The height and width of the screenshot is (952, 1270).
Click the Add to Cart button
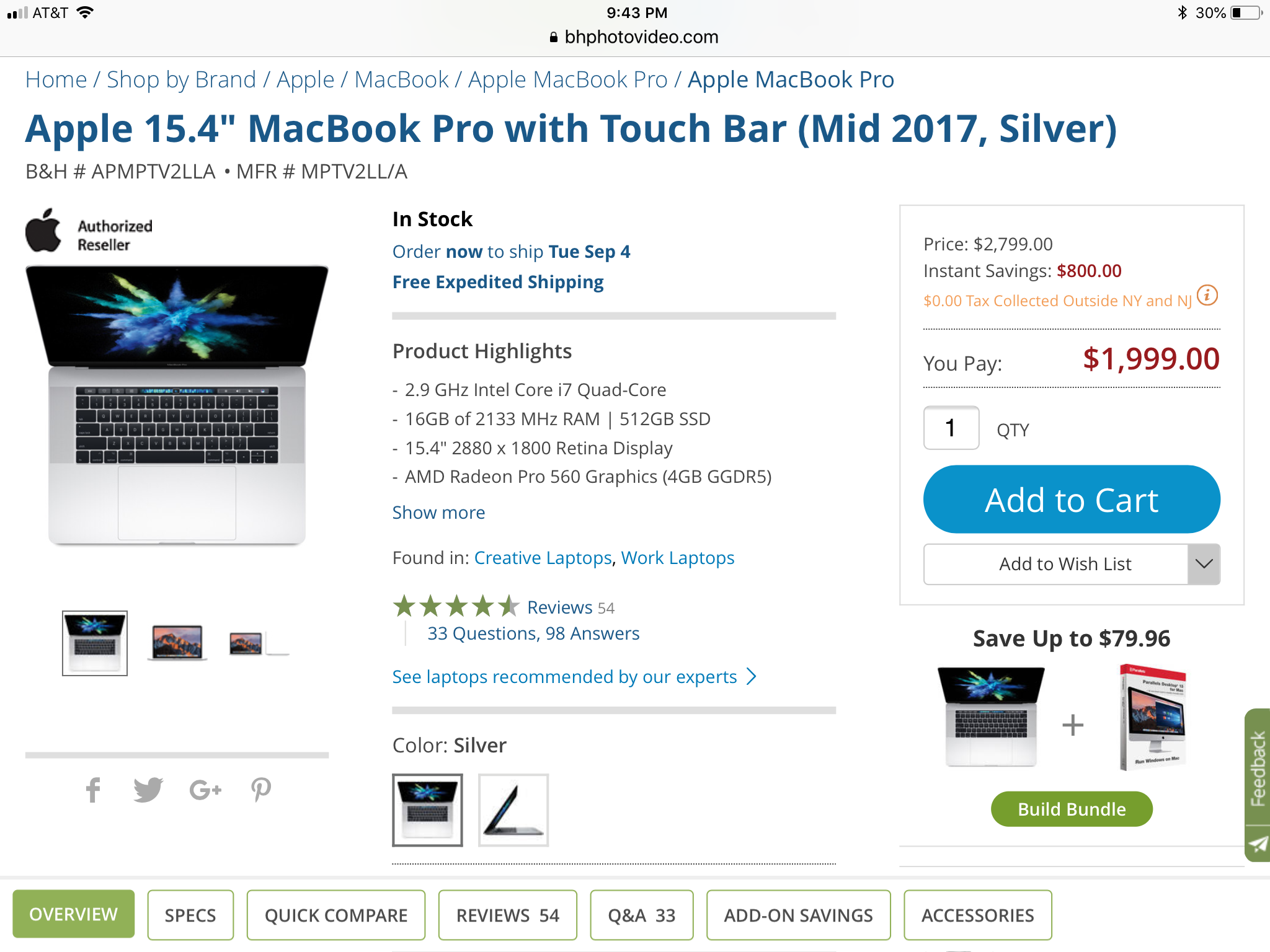[1072, 500]
